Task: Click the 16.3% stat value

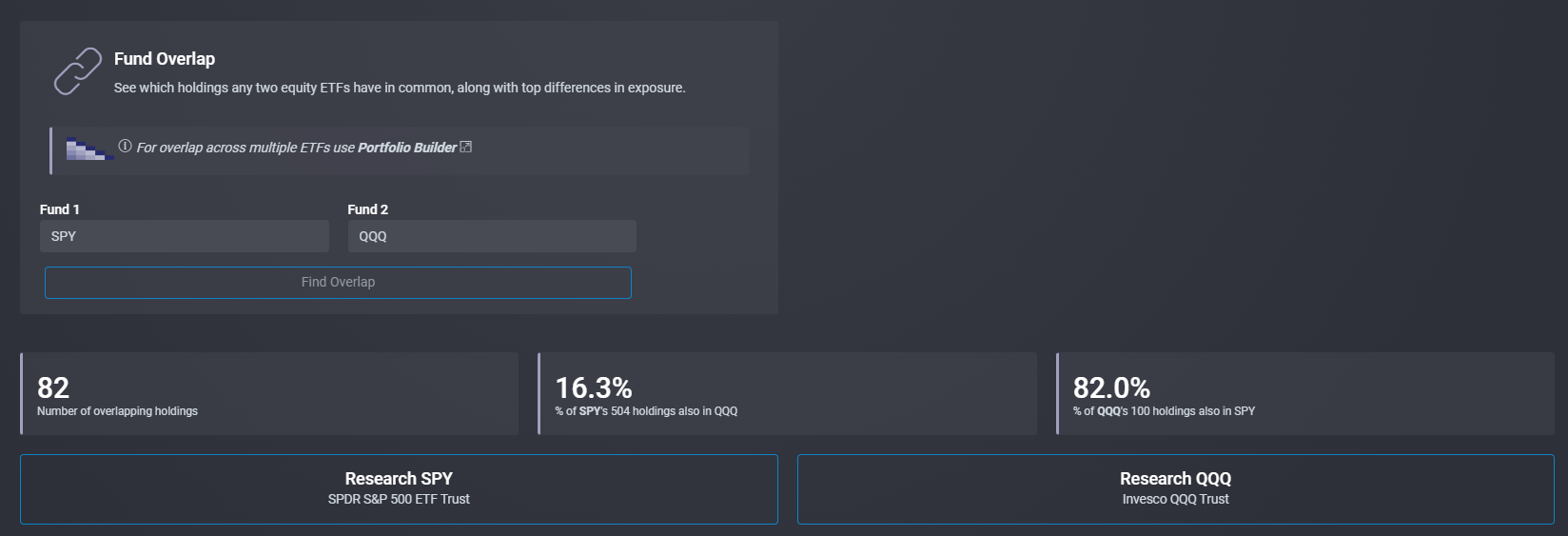Action: [x=594, y=387]
